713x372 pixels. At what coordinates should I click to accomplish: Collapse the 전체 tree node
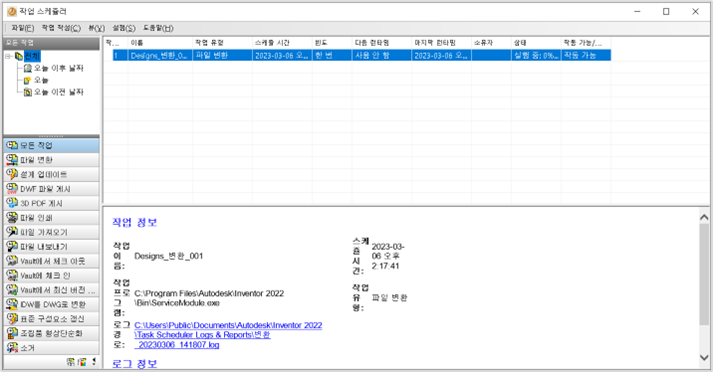click(8, 56)
